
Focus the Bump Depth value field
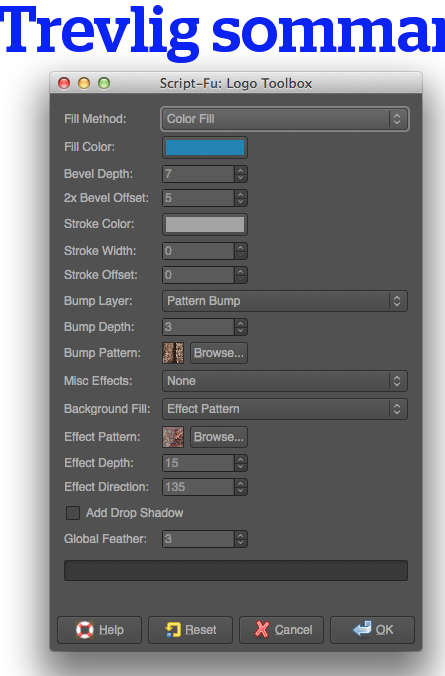(198, 327)
